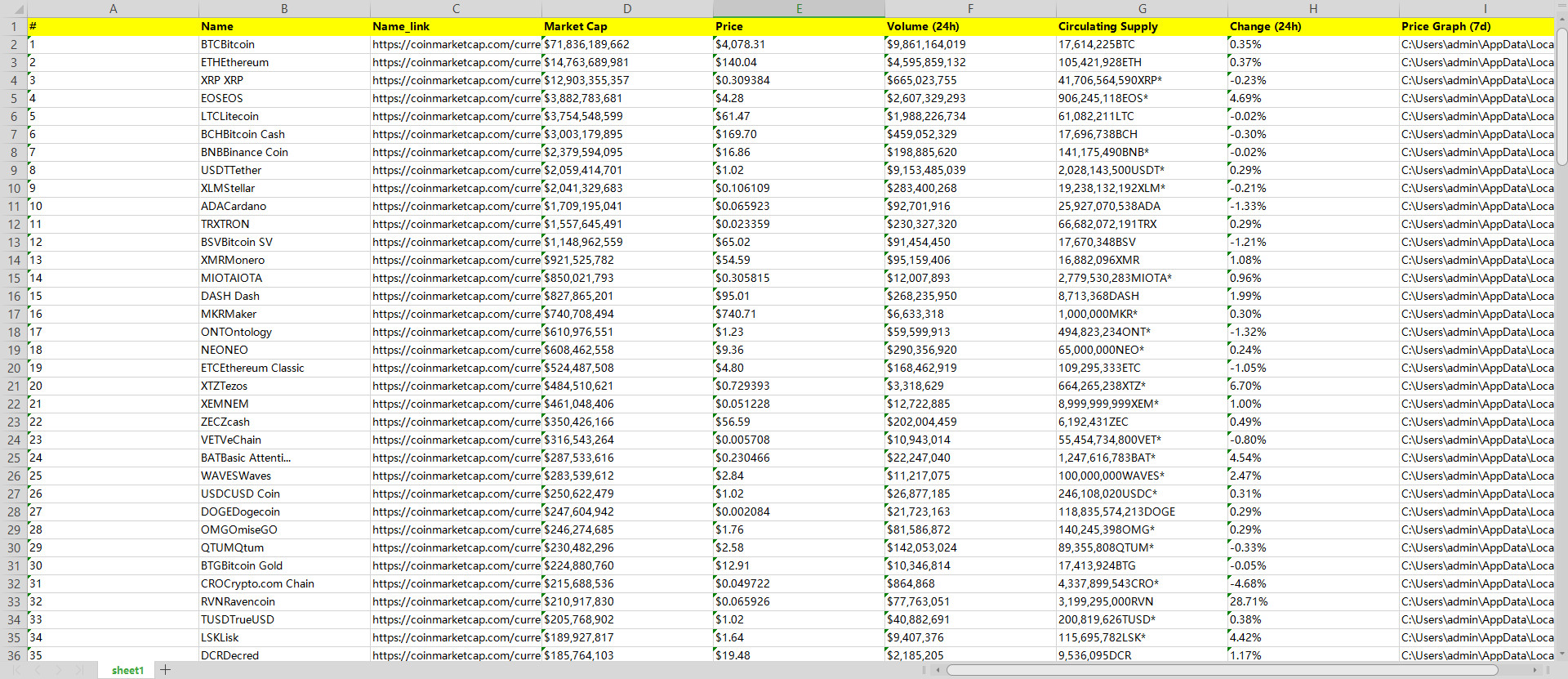Click the next-sheet navigation arrow
This screenshot has width=1568, height=679.
point(59,670)
